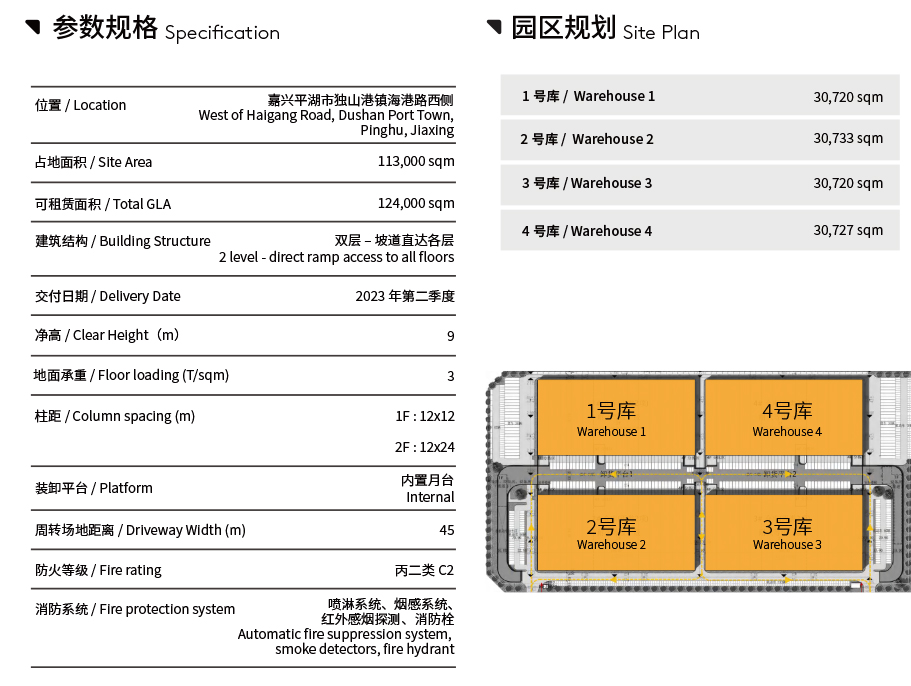Viewport: 911px width, 686px height.
Task: Click the 113,000 sqm site area value
Action: click(x=416, y=162)
